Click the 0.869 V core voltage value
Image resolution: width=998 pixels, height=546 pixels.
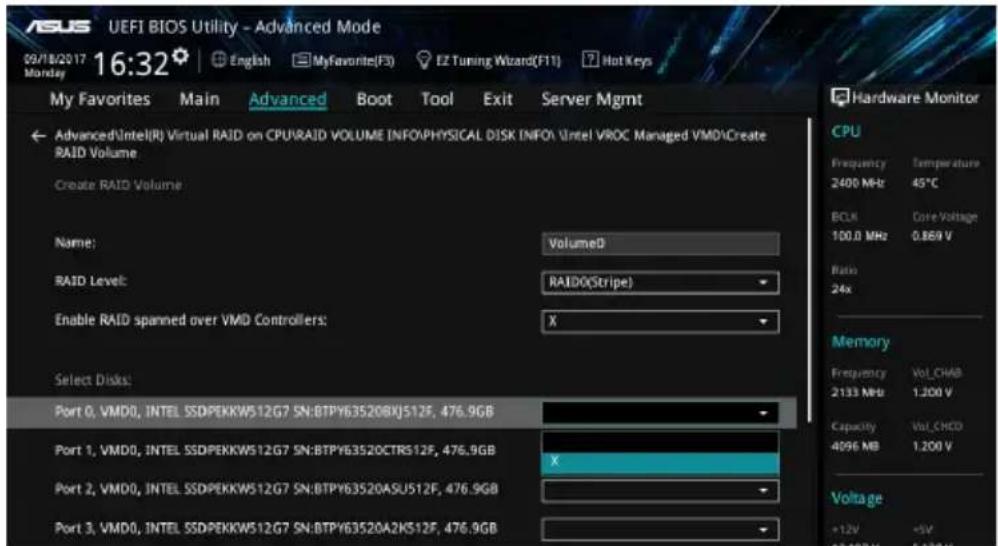coord(932,236)
